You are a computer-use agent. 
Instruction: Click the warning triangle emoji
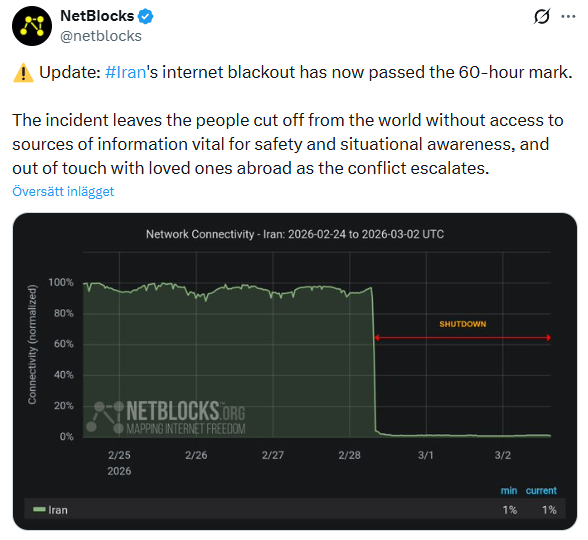[23, 73]
